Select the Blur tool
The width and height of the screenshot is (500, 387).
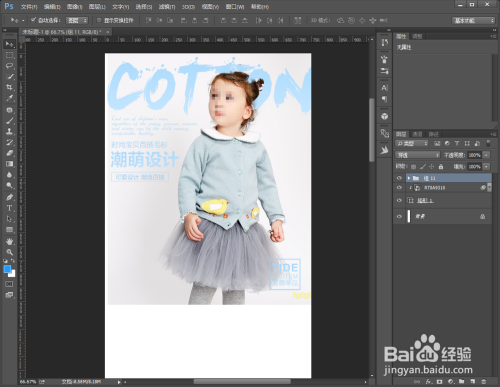(x=9, y=175)
